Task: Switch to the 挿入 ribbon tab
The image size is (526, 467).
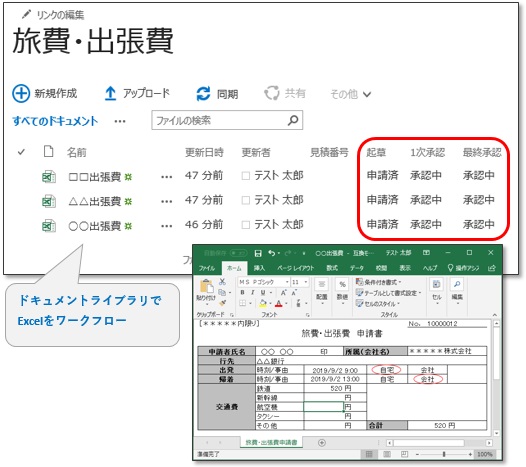Action: click(259, 268)
